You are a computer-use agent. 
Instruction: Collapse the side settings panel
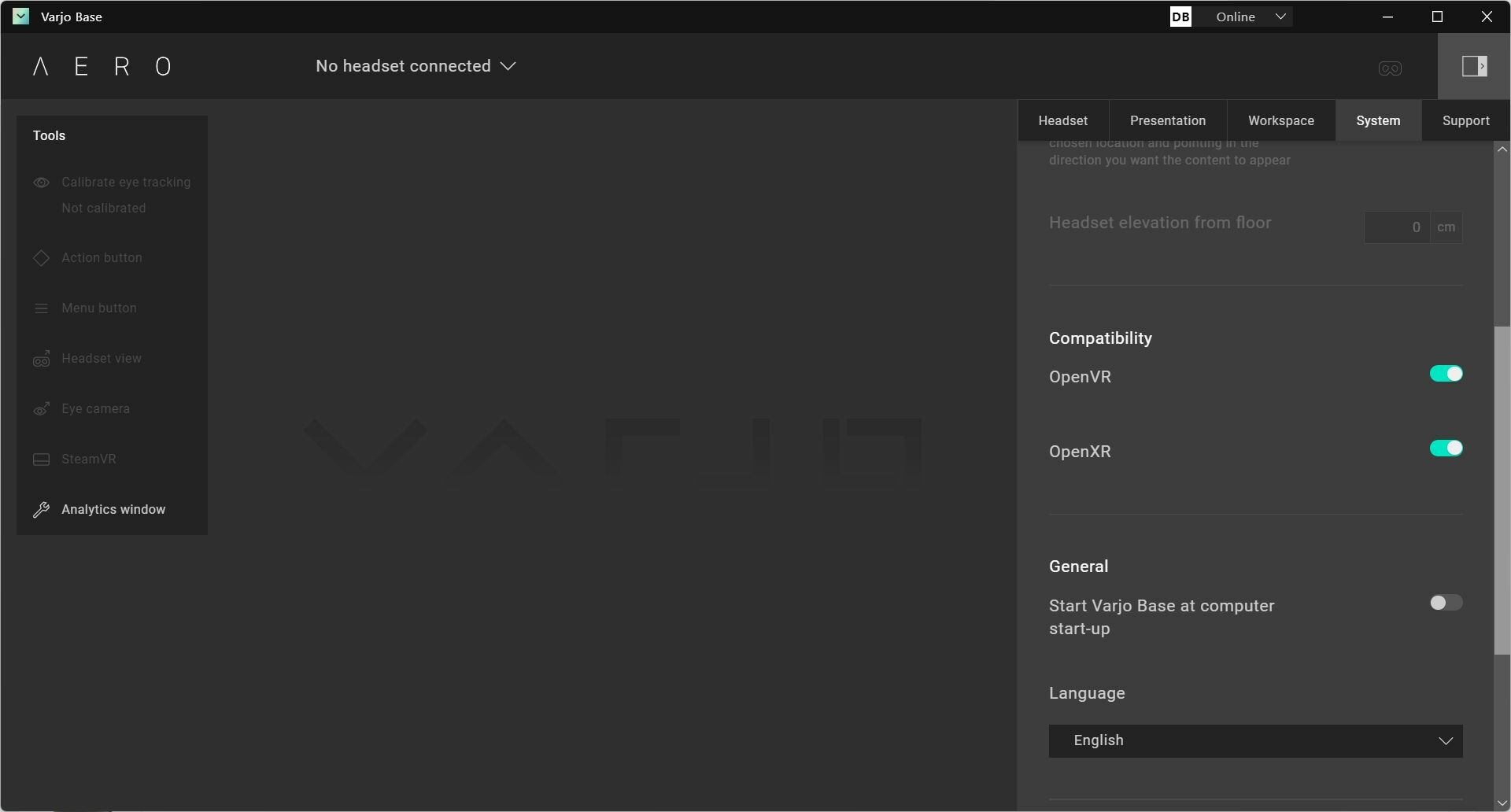coord(1474,66)
